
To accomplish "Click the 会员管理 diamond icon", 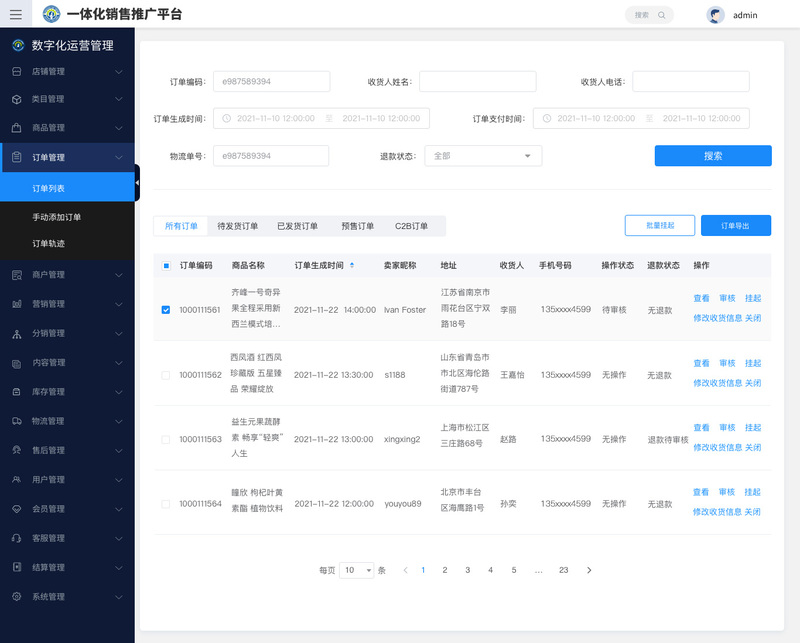I will tap(16, 509).
